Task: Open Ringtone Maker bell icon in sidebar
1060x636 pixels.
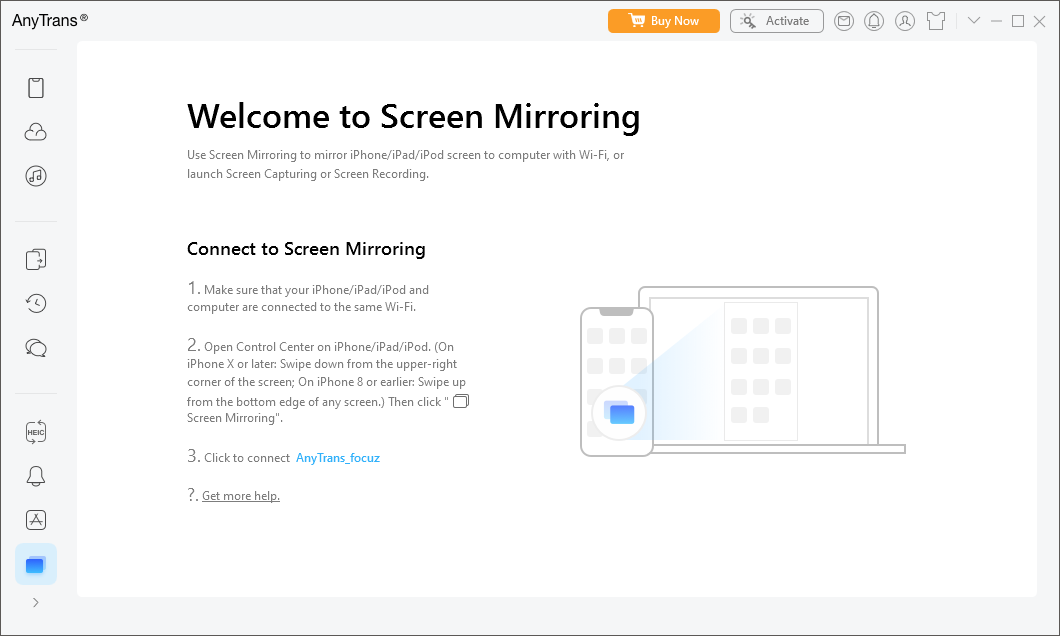Action: [x=36, y=476]
